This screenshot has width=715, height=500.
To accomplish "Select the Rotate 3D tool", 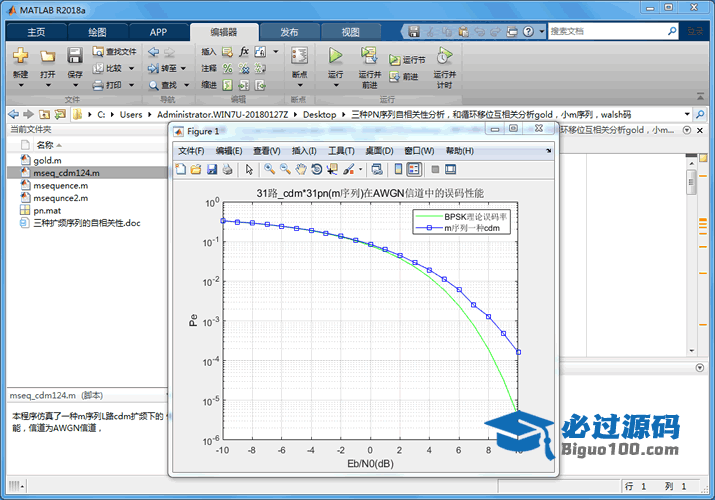I will click(317, 169).
